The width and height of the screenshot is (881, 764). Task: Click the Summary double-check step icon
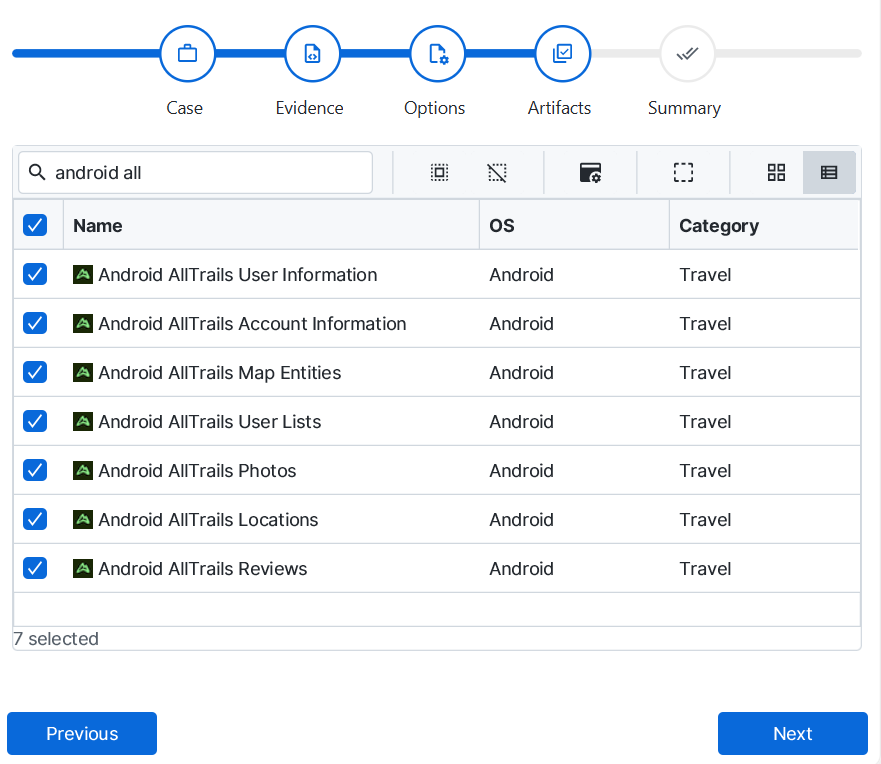point(687,54)
